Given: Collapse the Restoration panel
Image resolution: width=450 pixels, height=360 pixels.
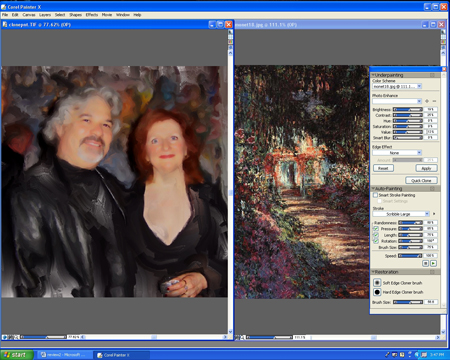Looking at the screenshot, I should (373, 272).
